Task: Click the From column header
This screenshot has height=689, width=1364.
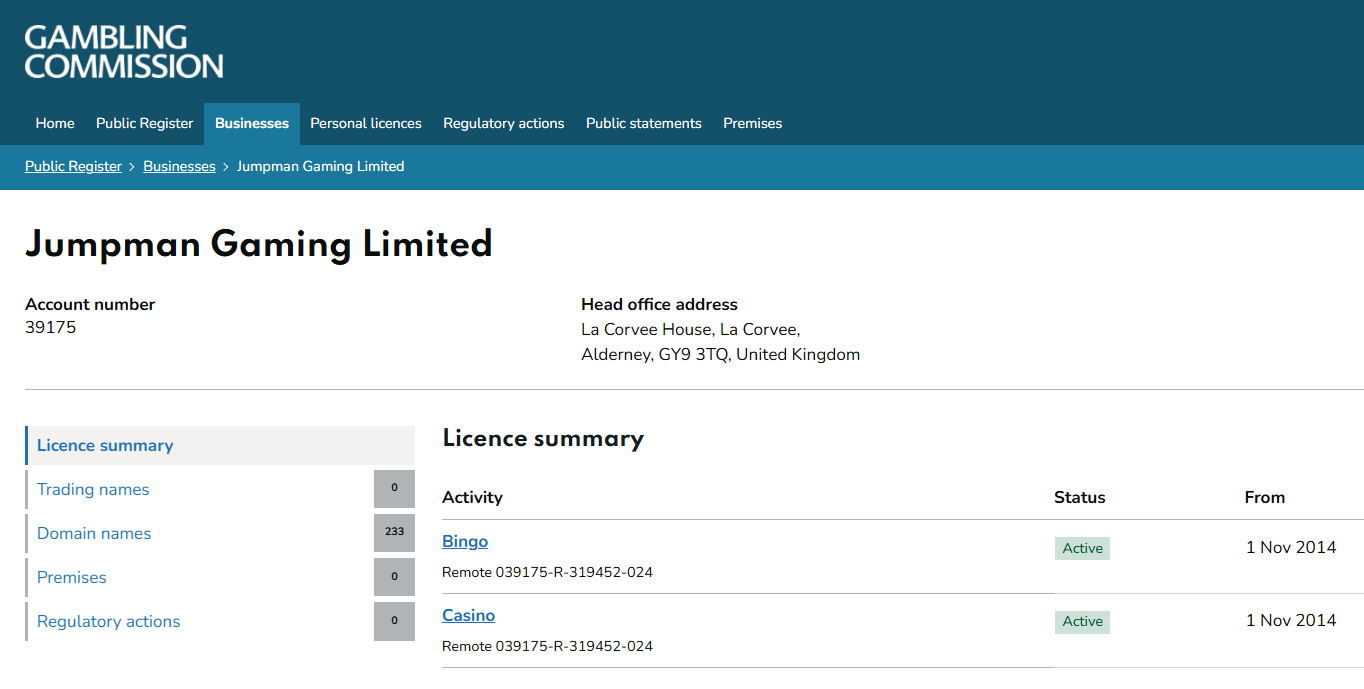Action: [x=1265, y=498]
